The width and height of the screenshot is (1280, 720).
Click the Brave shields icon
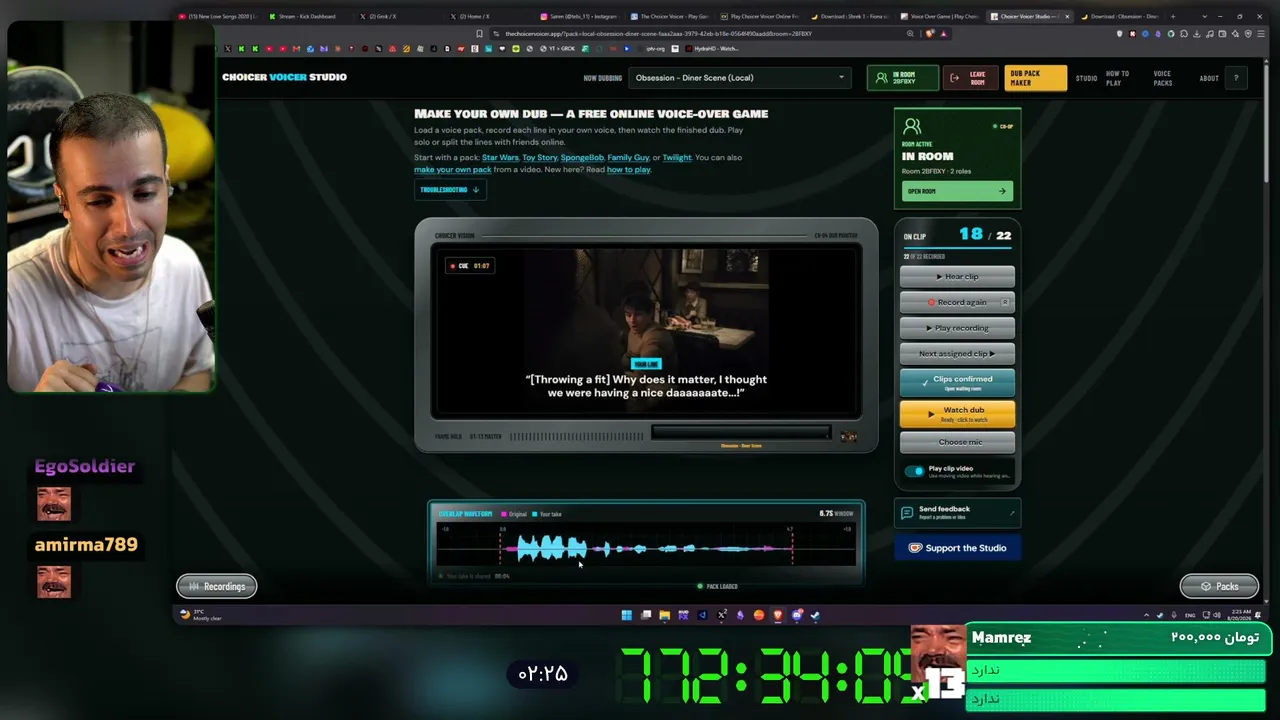pos(931,33)
